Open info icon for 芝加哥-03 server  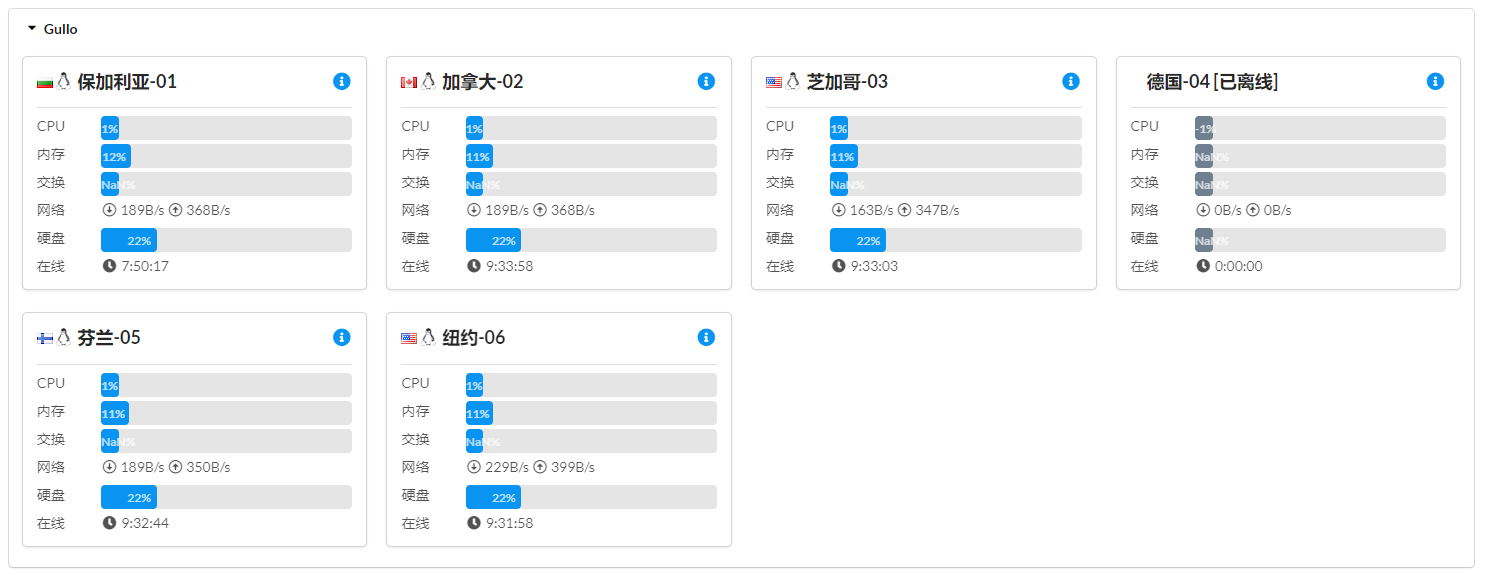pyautogui.click(x=1071, y=81)
